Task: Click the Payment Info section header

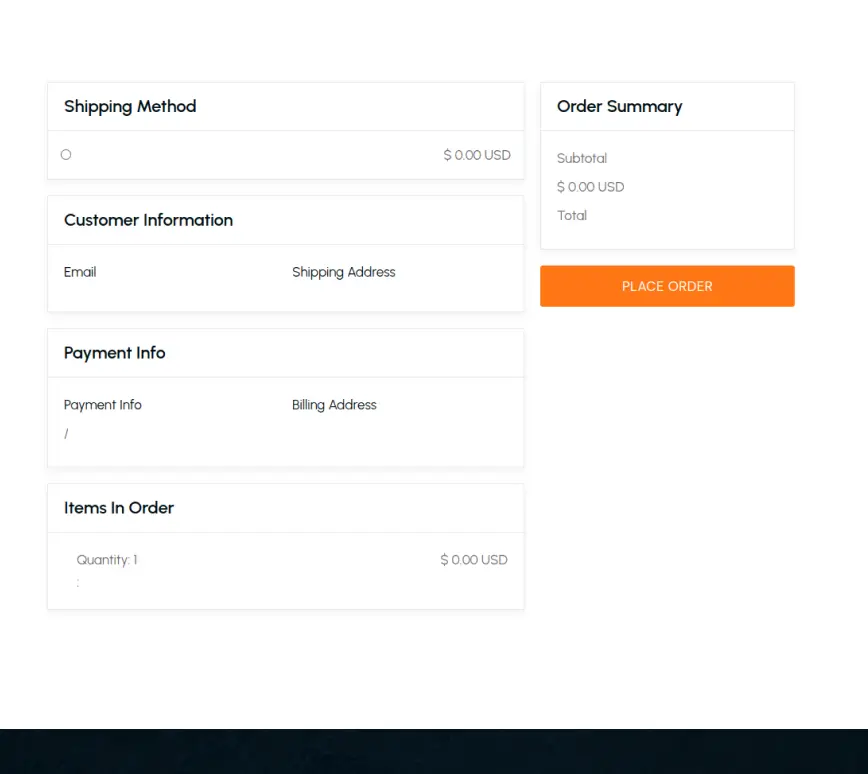Action: pos(114,352)
